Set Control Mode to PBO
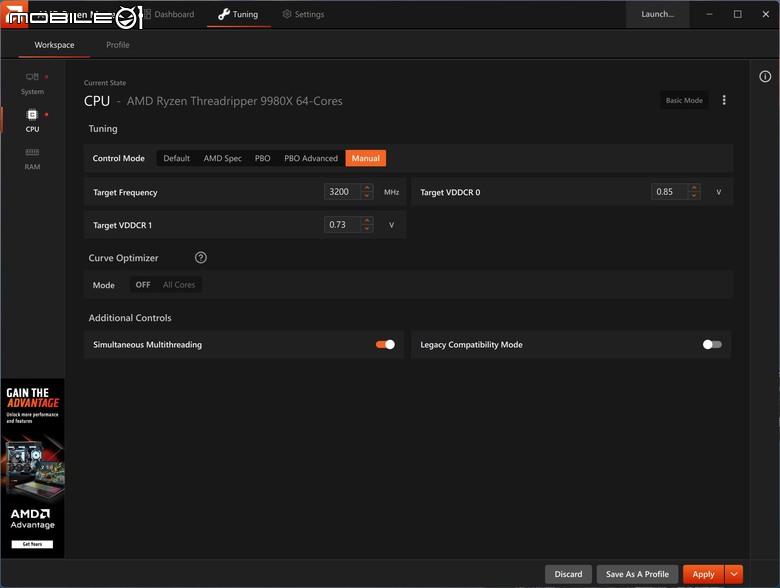The width and height of the screenshot is (780, 588). (x=263, y=158)
